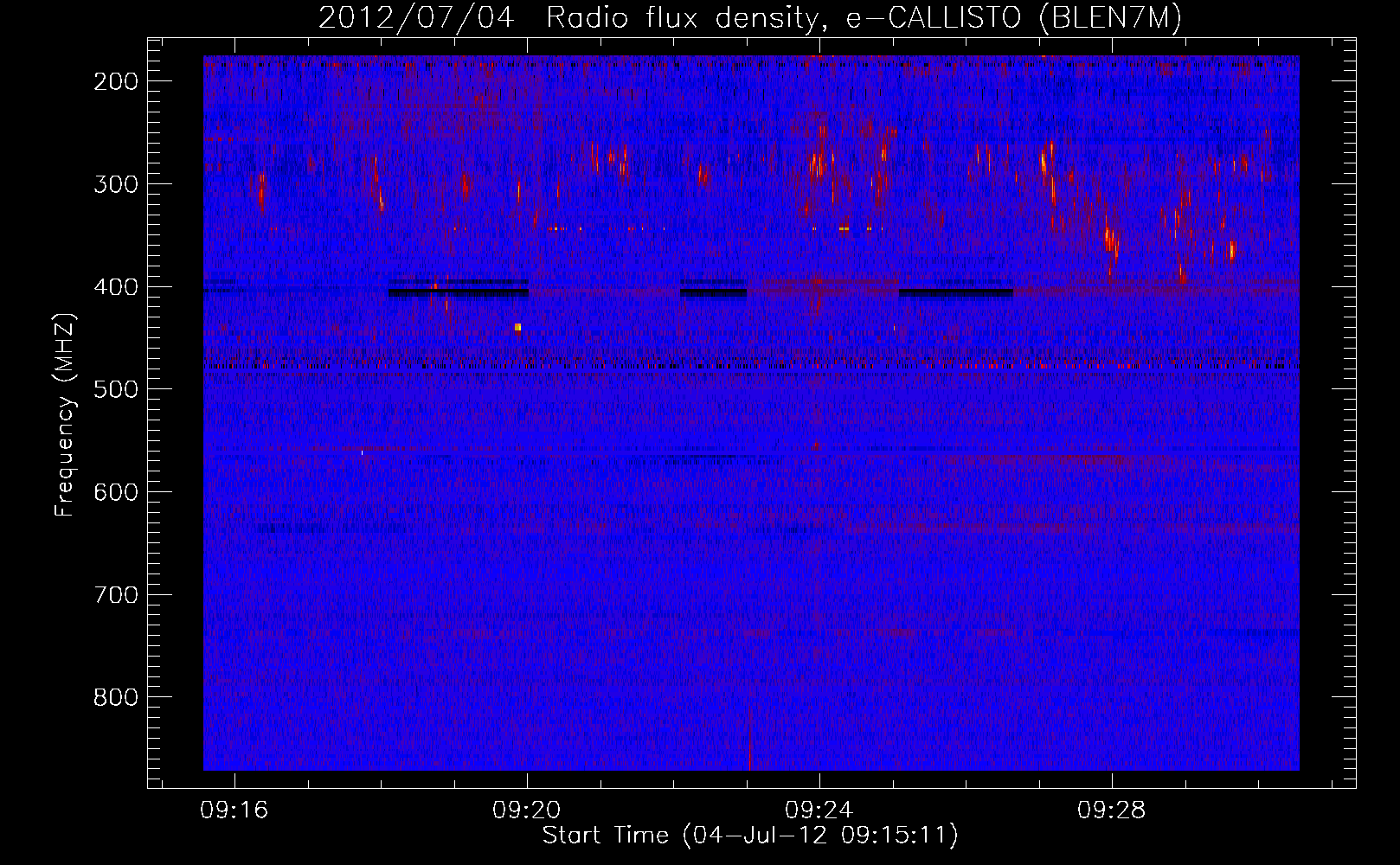Click the 09:16 time tick label

(234, 811)
